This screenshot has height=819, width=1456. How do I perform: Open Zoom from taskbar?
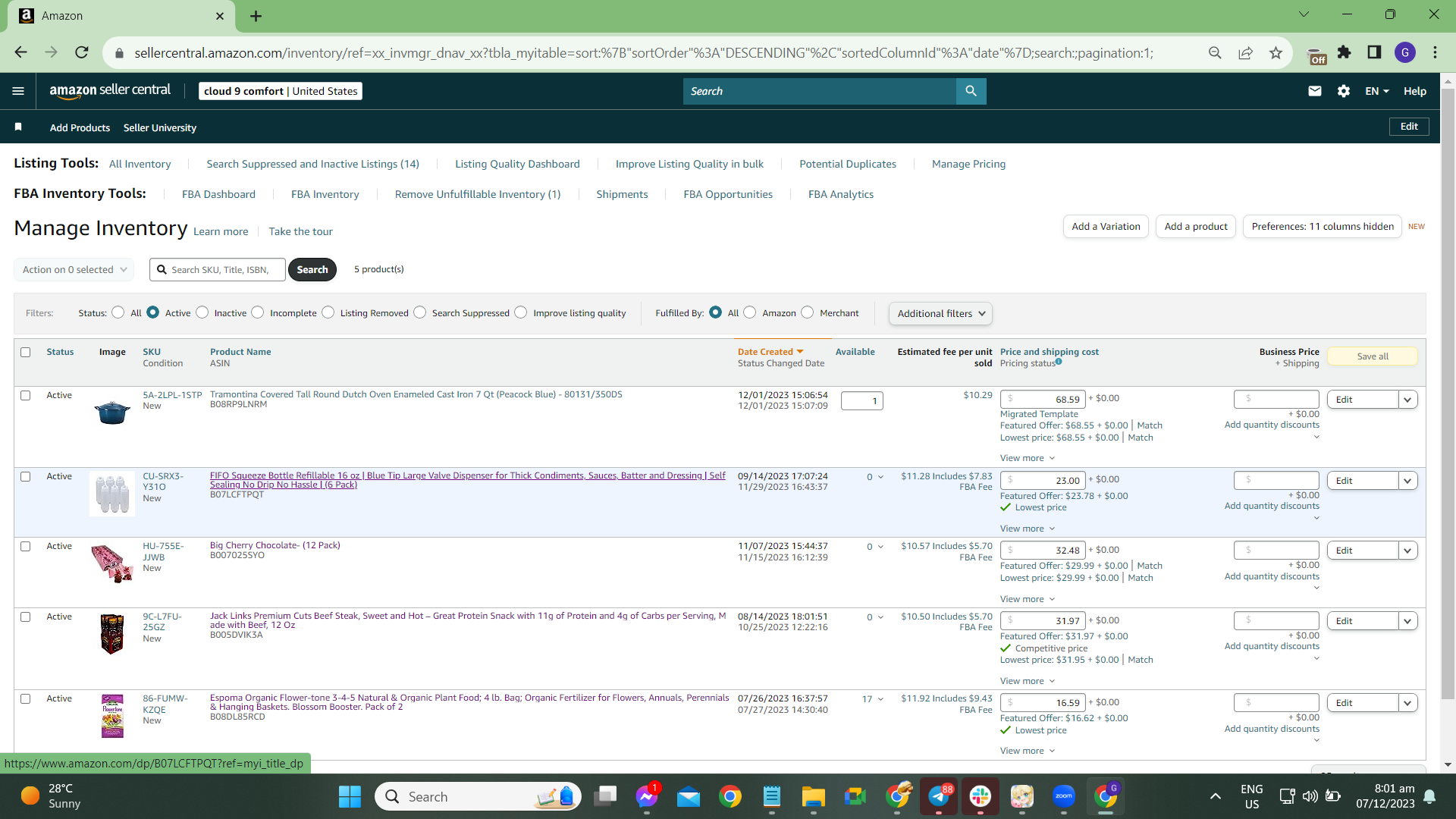pos(1064,796)
